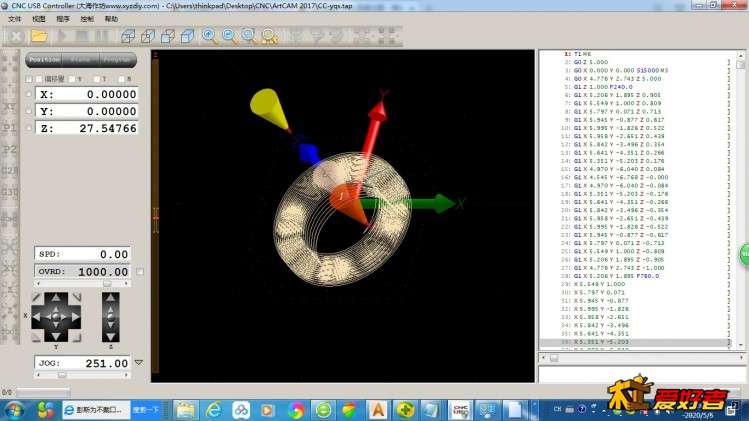
Task: Open the orange letter A taskbar app
Action: 378,410
